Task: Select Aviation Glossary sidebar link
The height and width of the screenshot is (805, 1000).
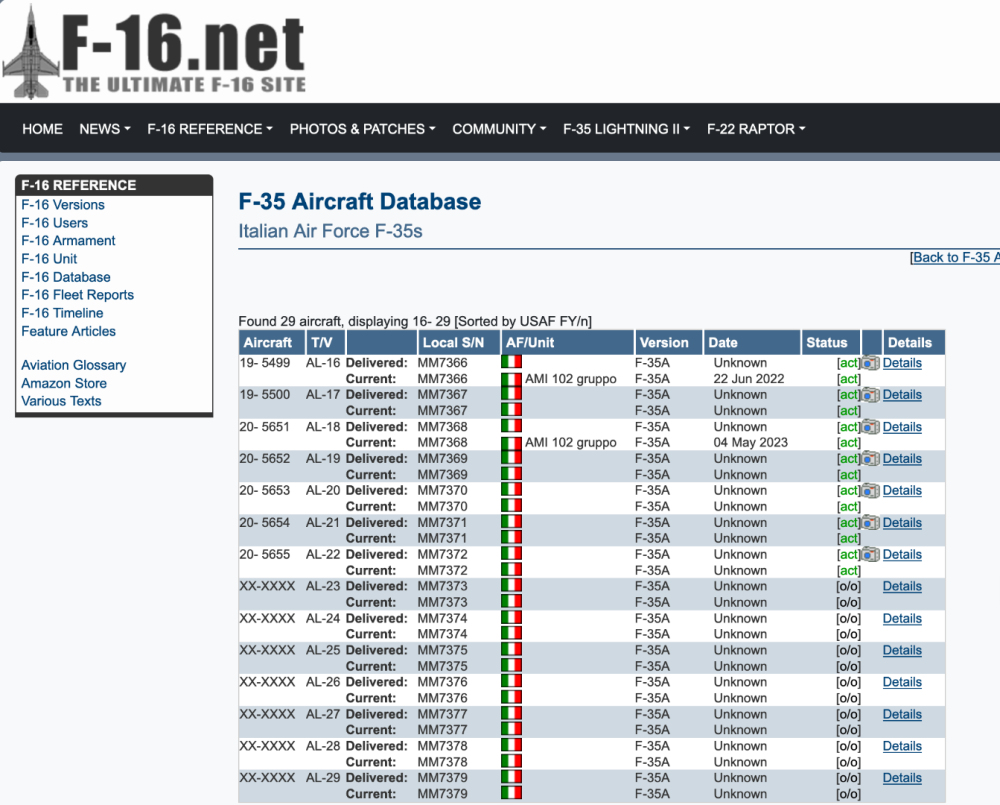Action: [73, 365]
